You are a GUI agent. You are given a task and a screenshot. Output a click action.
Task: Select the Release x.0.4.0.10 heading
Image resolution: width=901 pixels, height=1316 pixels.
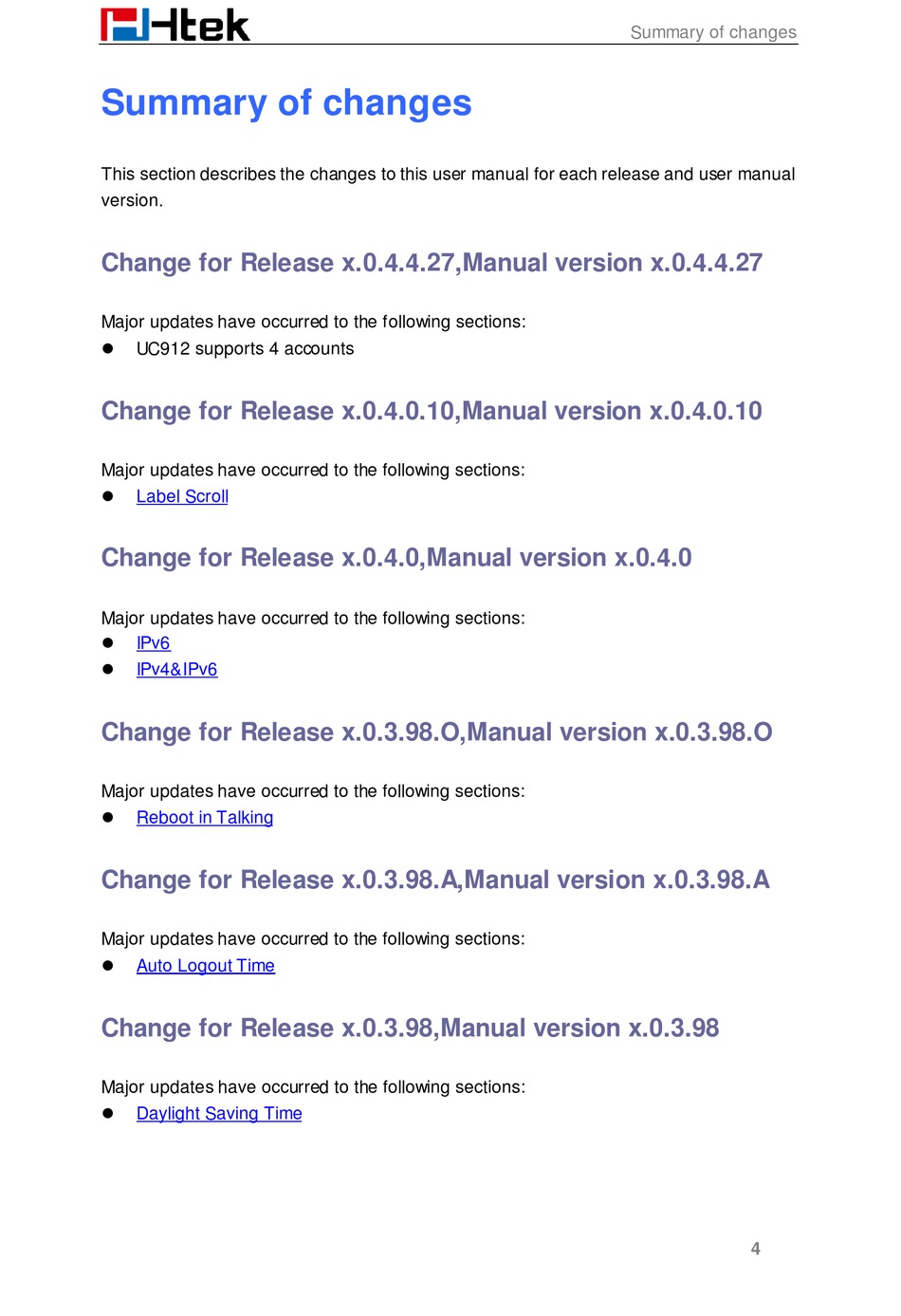coord(432,411)
